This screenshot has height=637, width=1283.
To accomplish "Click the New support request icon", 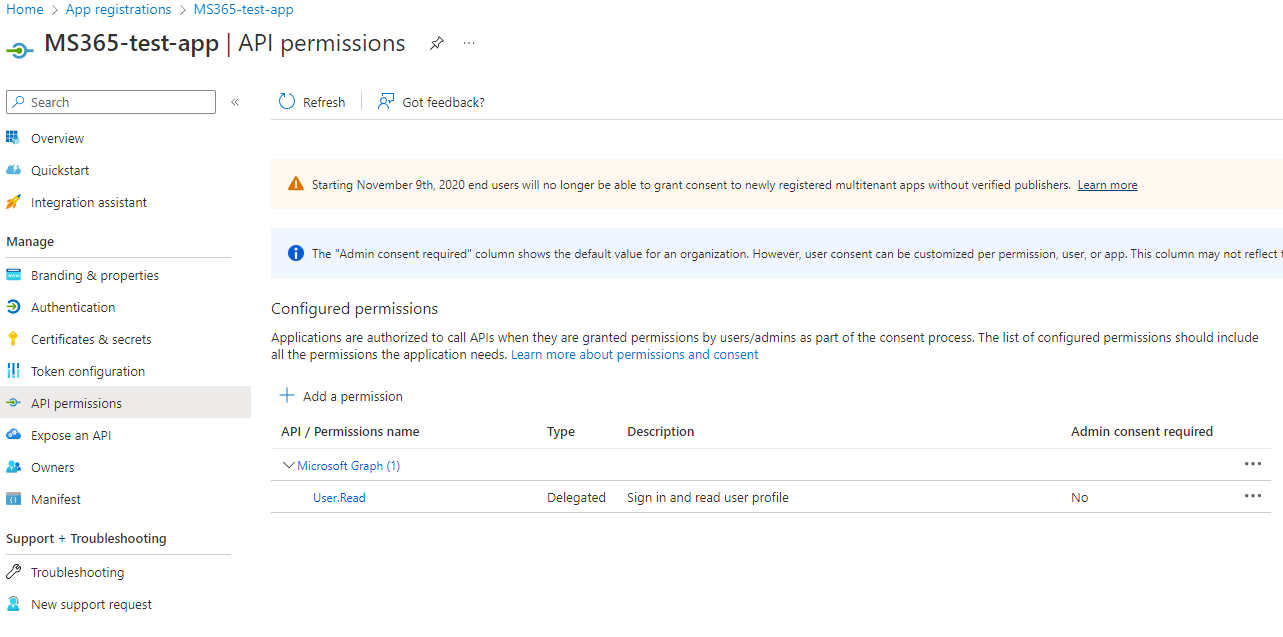I will pos(13,604).
